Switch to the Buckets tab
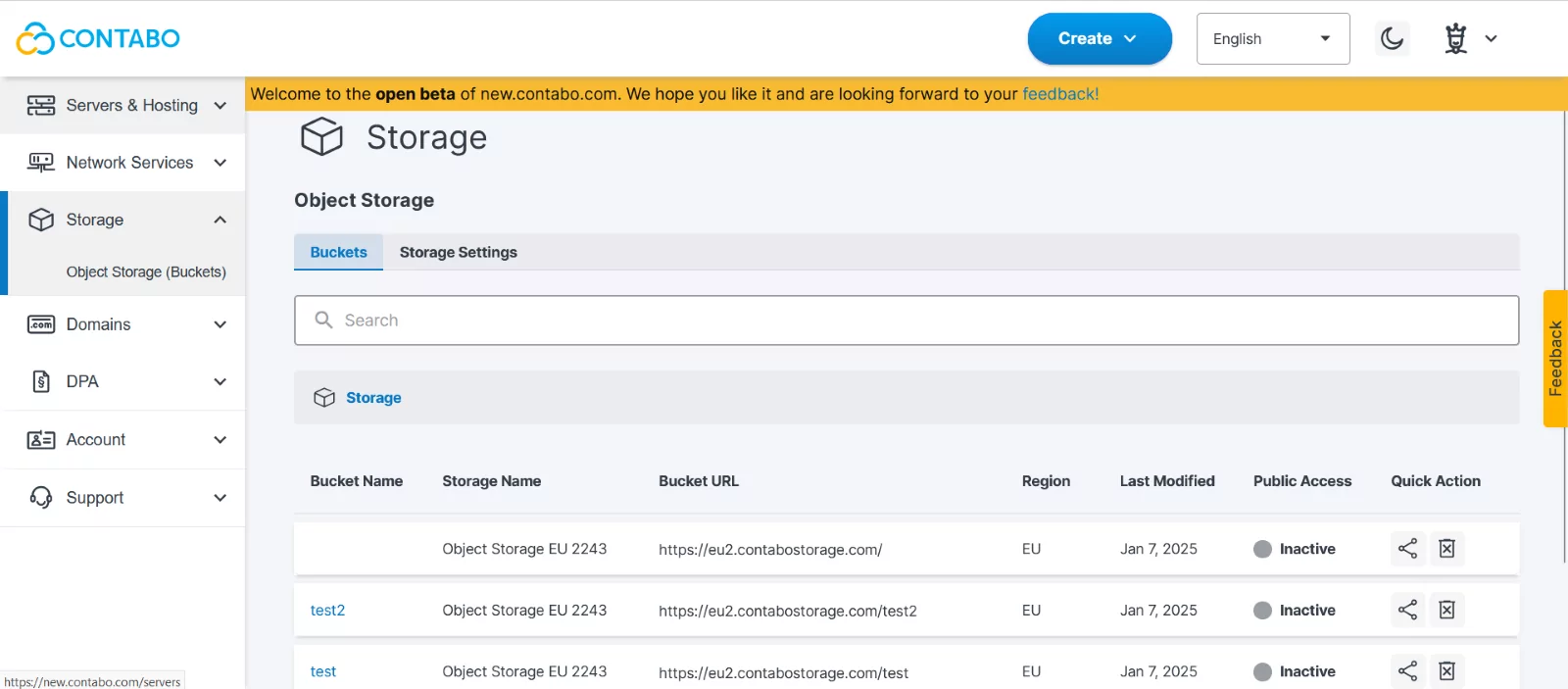This screenshot has width=1568, height=689. pyautogui.click(x=338, y=252)
